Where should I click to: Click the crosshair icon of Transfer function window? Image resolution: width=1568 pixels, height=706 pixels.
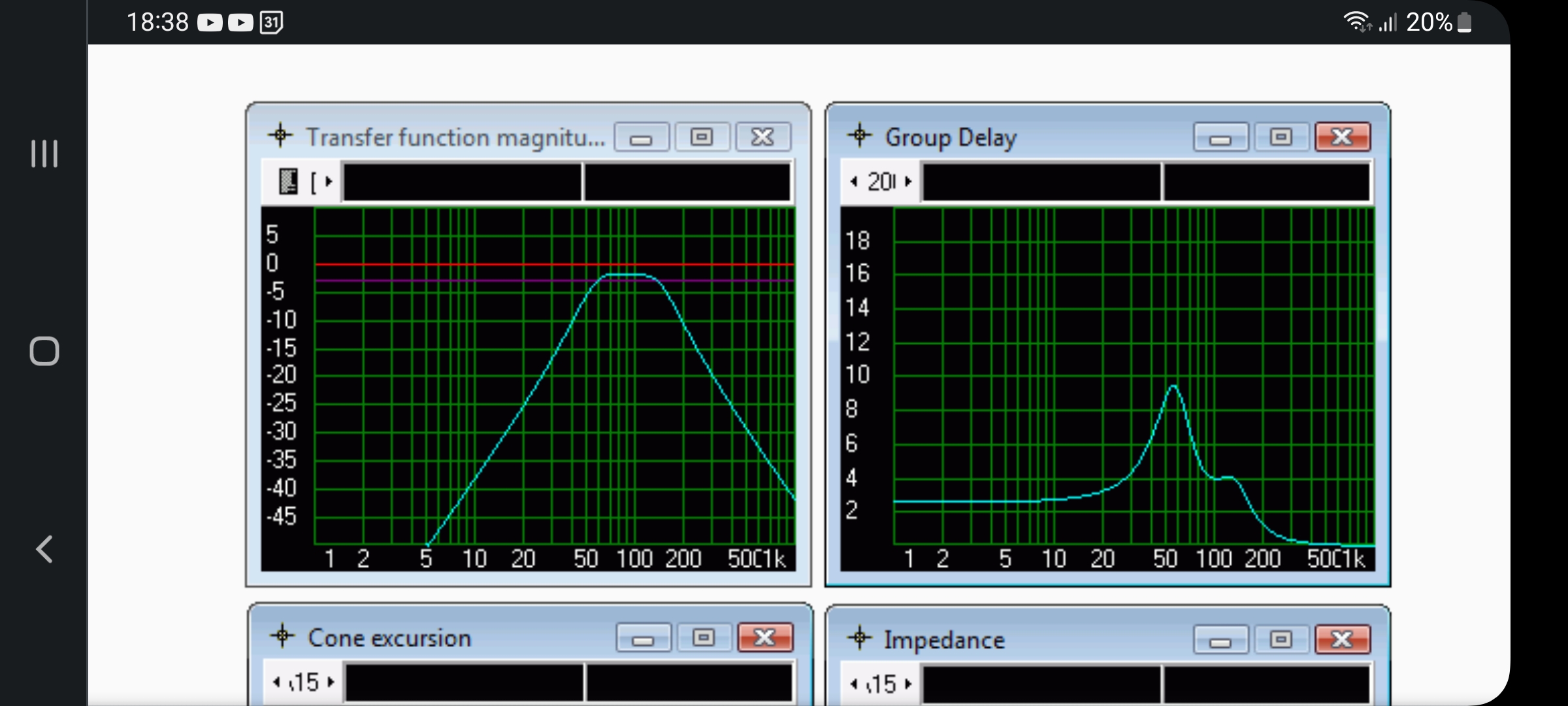(x=280, y=135)
